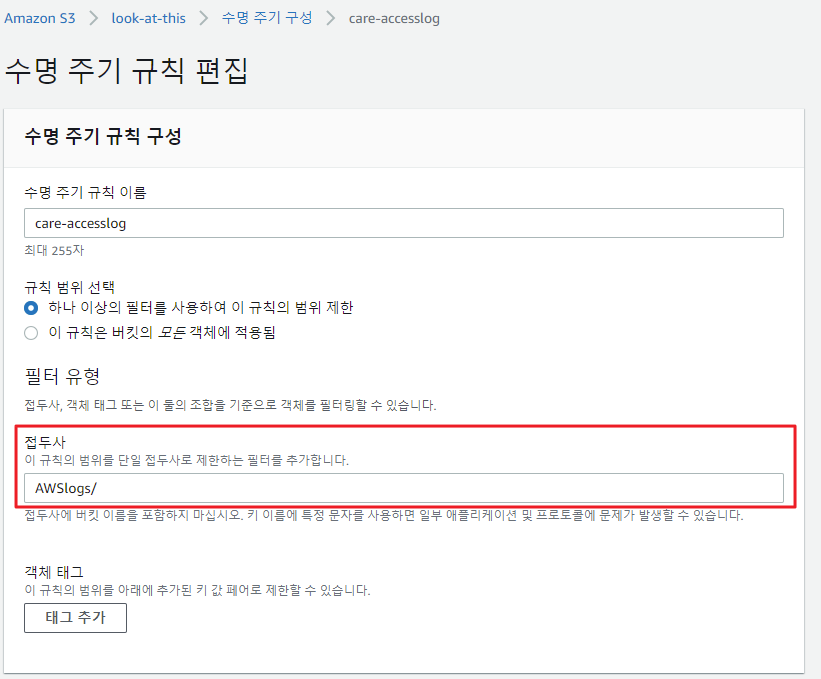Click the 수명 주기 규칙 구성 section header
Screen dimensions: 821x679
(103, 136)
